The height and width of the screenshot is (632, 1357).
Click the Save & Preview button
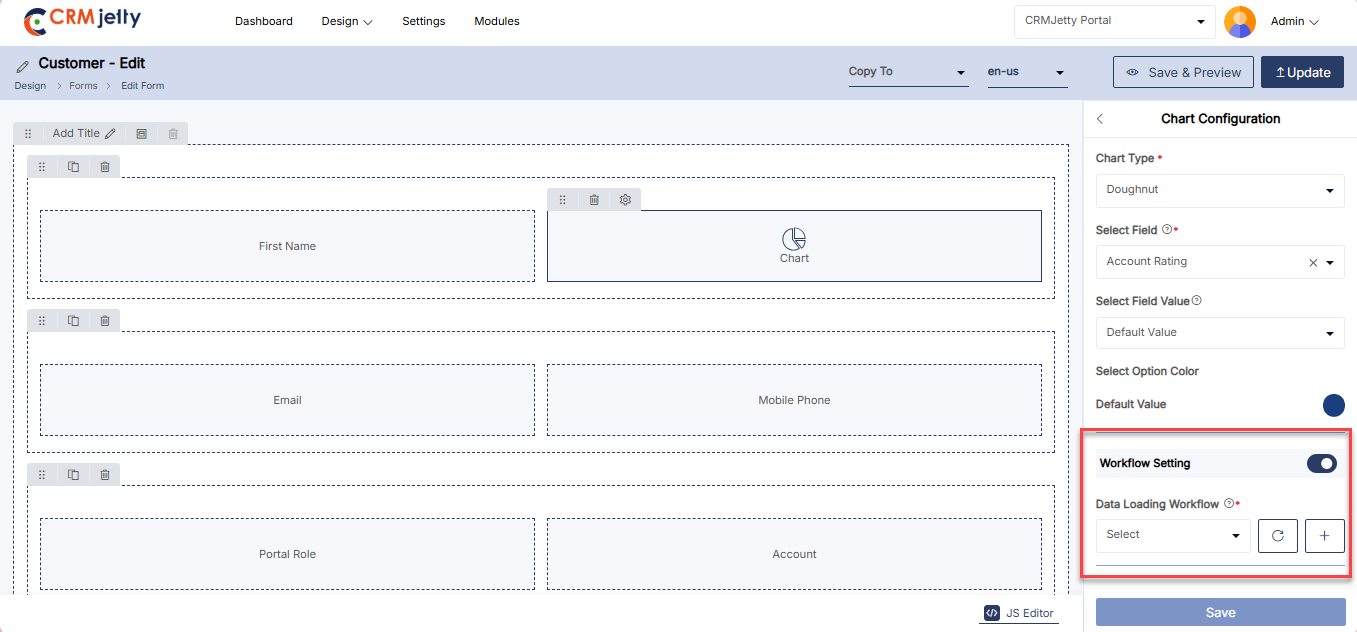coord(1183,73)
